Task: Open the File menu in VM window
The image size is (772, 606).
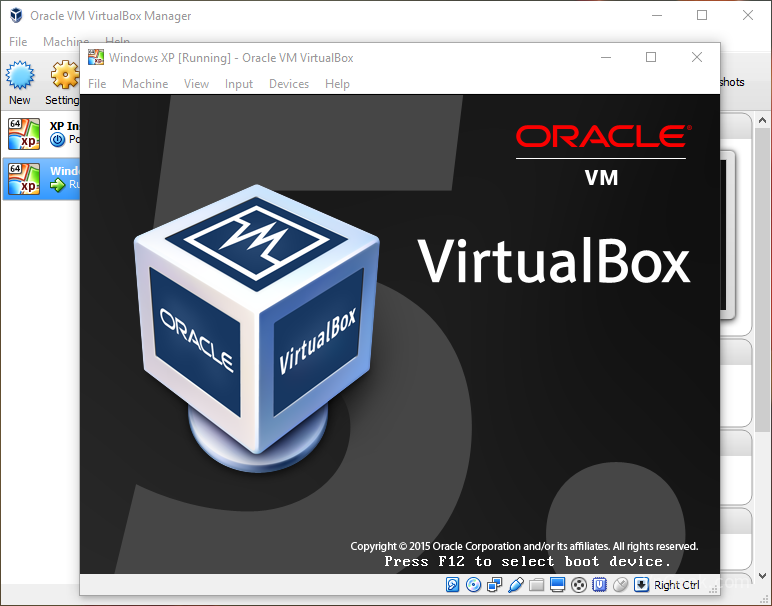Action: 97,84
